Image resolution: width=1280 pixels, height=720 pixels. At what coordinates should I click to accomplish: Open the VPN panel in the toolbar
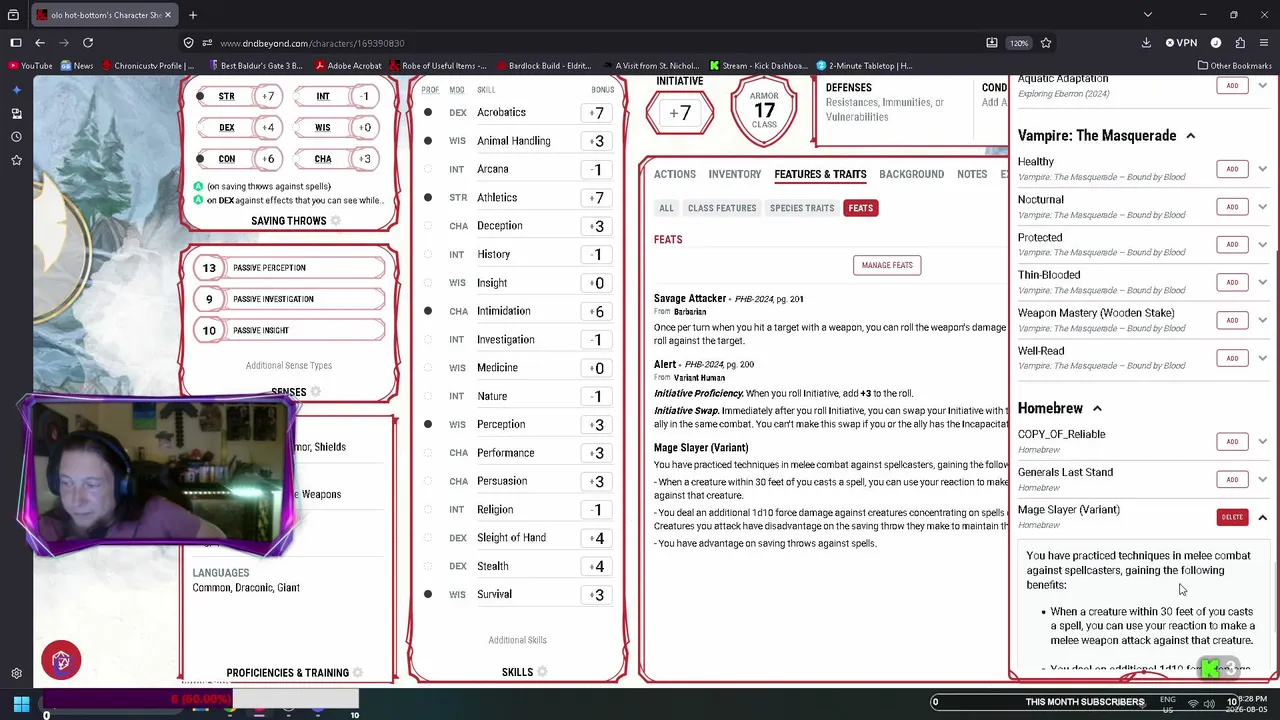point(1181,43)
